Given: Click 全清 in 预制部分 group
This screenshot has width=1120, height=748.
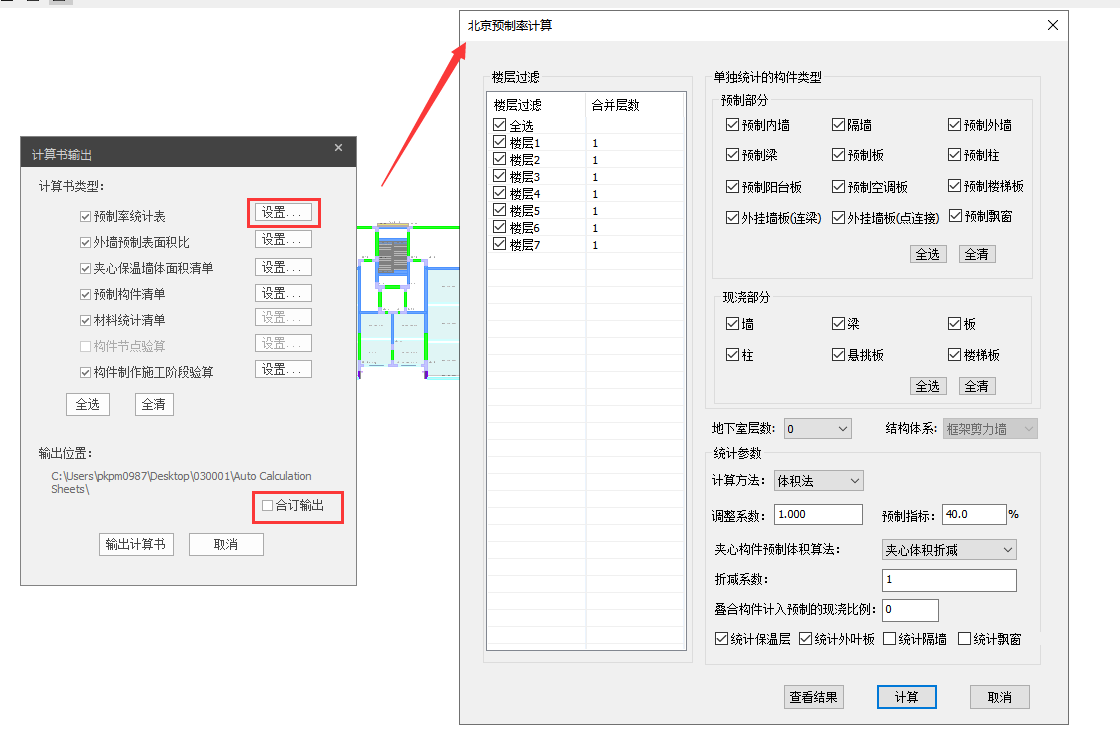Looking at the screenshot, I should [x=976, y=254].
